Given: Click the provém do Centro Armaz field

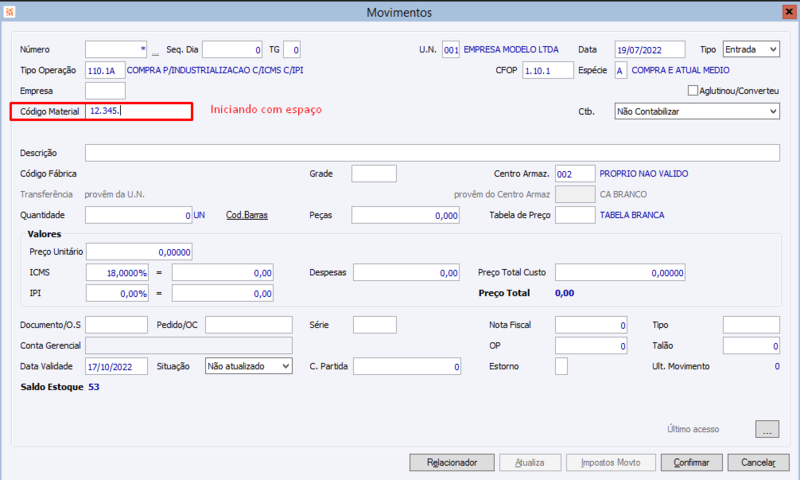Looking at the screenshot, I should click(575, 194).
